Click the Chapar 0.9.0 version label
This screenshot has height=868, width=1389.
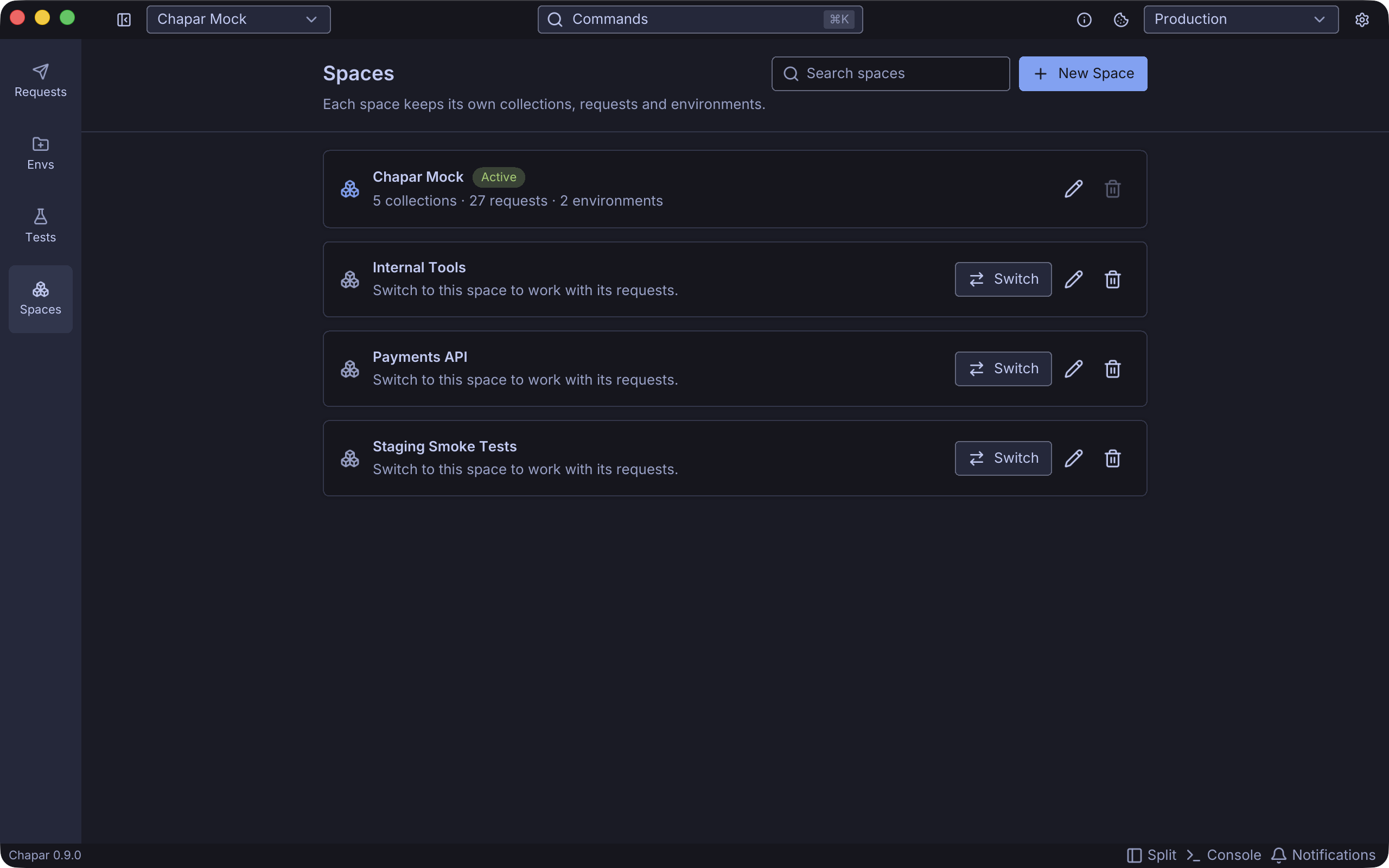(45, 856)
